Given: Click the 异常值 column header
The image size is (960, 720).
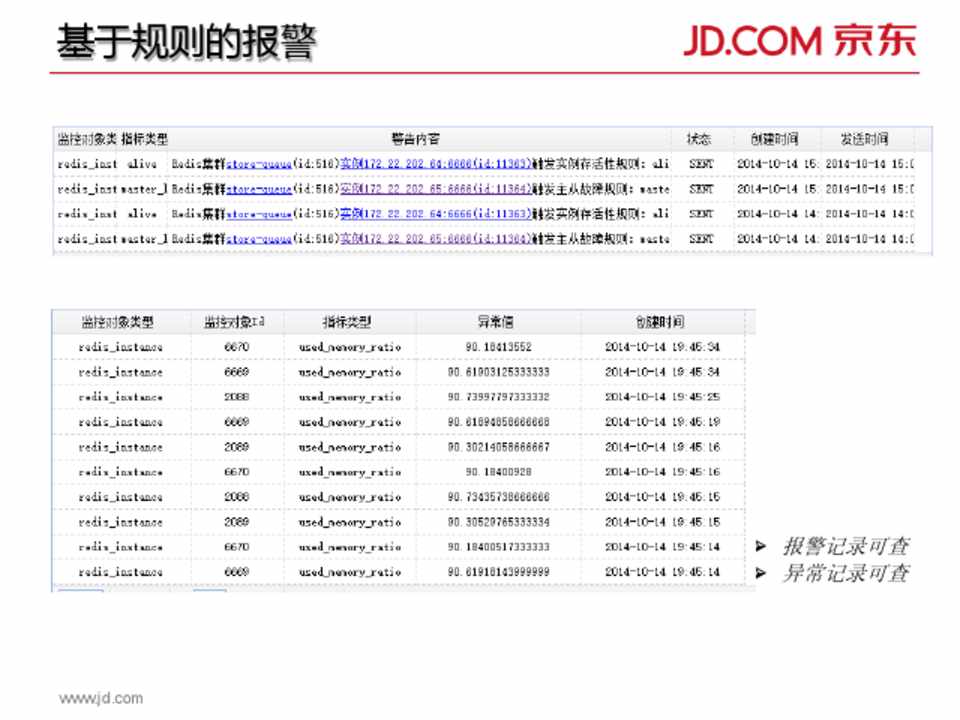Looking at the screenshot, I should pos(497,322).
